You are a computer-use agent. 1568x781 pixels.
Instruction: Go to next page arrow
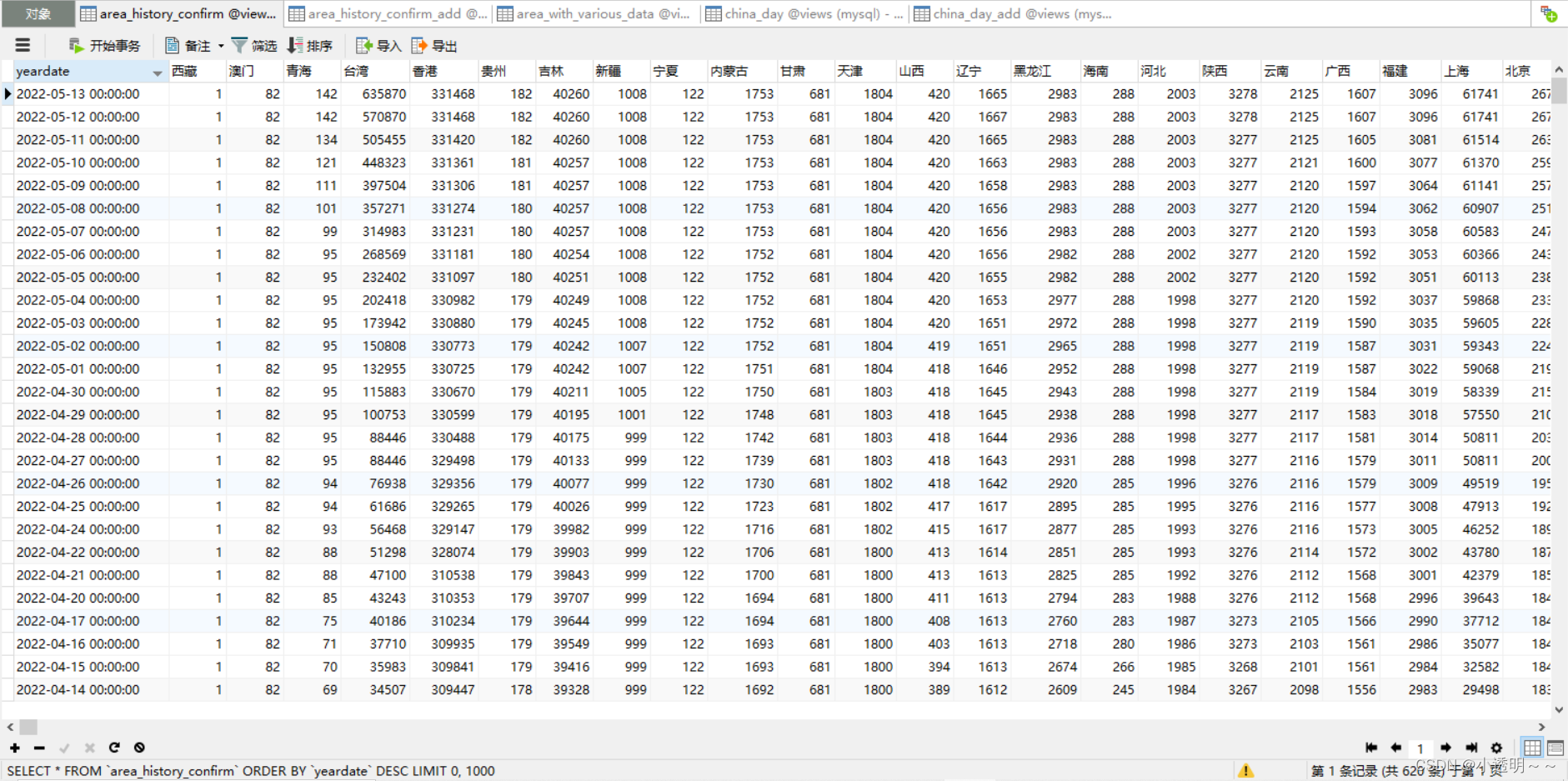(1446, 748)
